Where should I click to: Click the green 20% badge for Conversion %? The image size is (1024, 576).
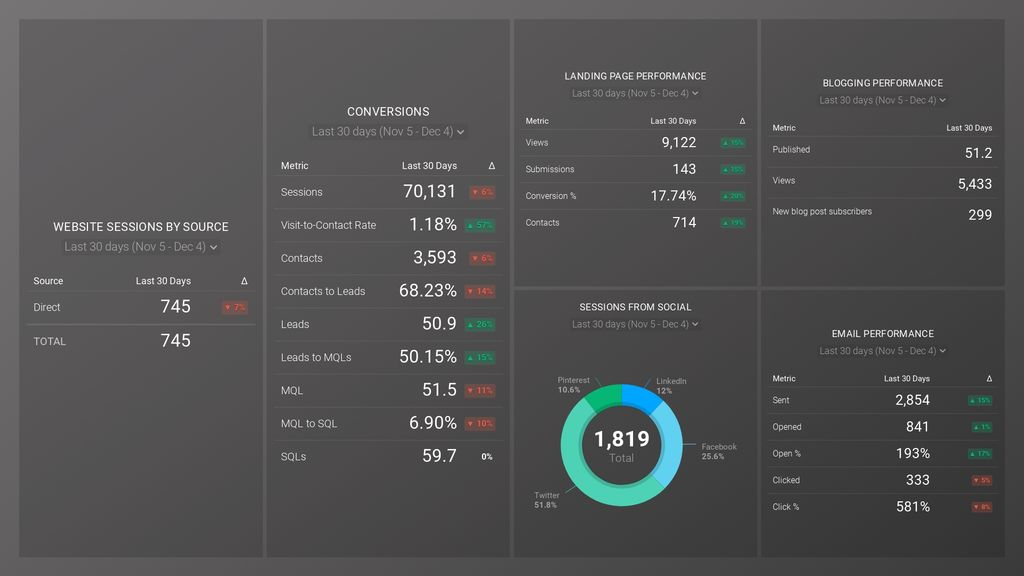(733, 196)
